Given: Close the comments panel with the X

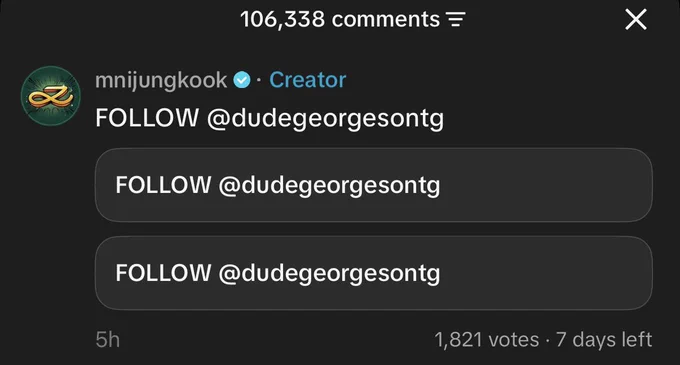Looking at the screenshot, I should click(636, 20).
